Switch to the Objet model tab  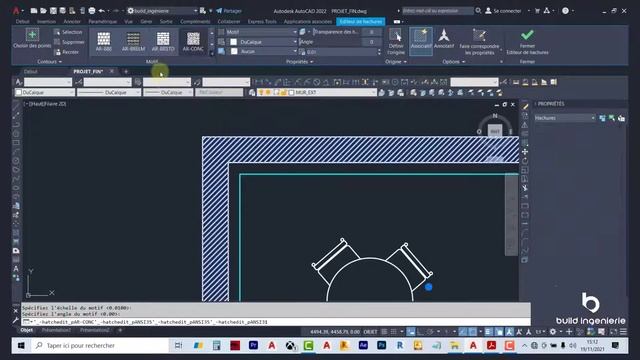tap(27, 330)
